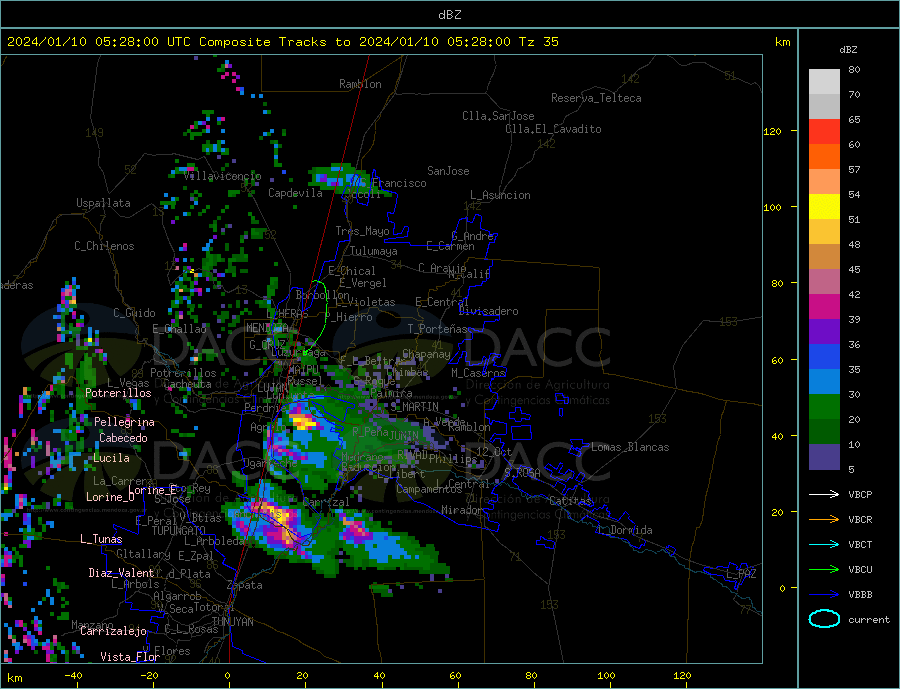Click the UTC Composite Tracks timestamp header
900x689 pixels.
tap(282, 42)
